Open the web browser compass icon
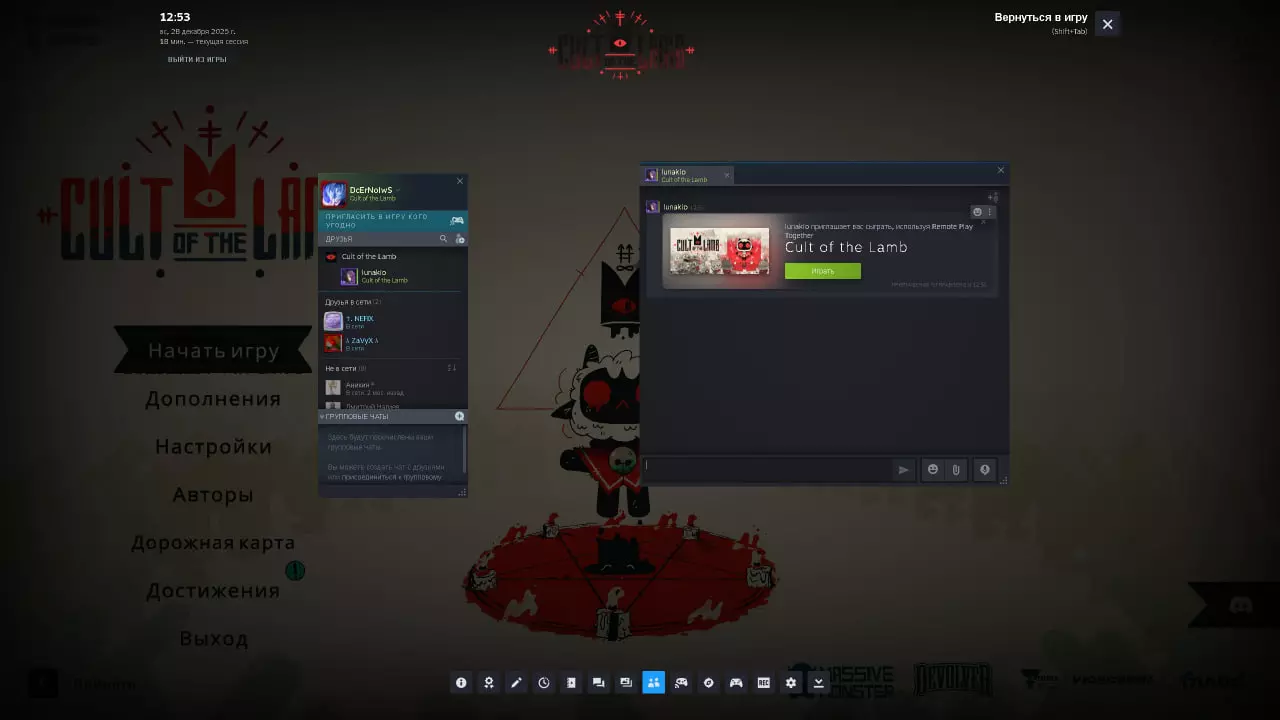Image resolution: width=1280 pixels, height=720 pixels. click(x=708, y=683)
